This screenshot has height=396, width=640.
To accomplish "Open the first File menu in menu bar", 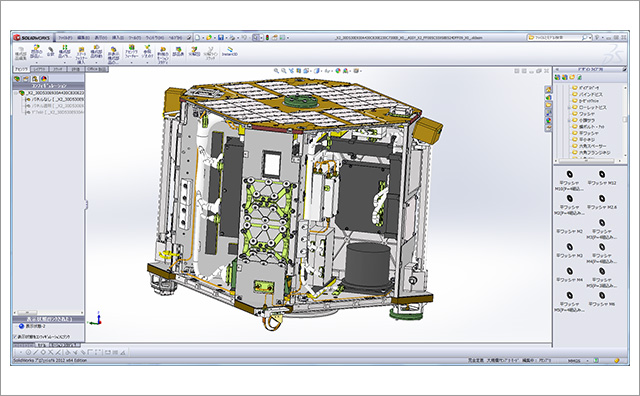I will (65, 38).
